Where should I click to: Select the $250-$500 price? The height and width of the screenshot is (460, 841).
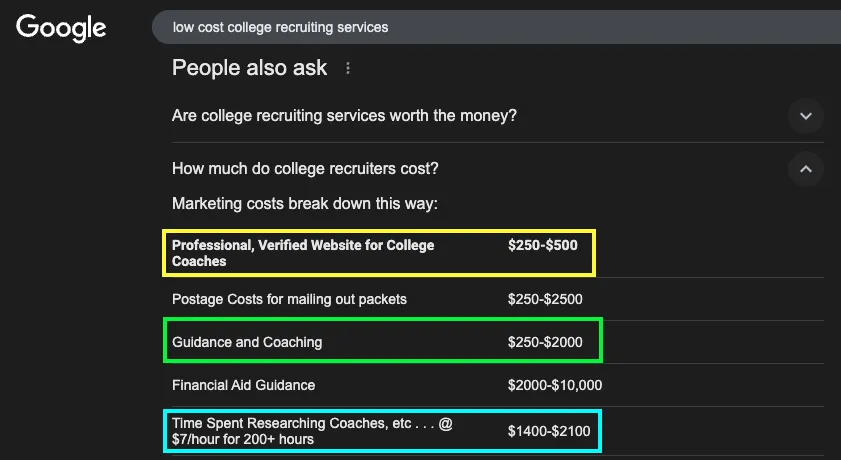[543, 245]
